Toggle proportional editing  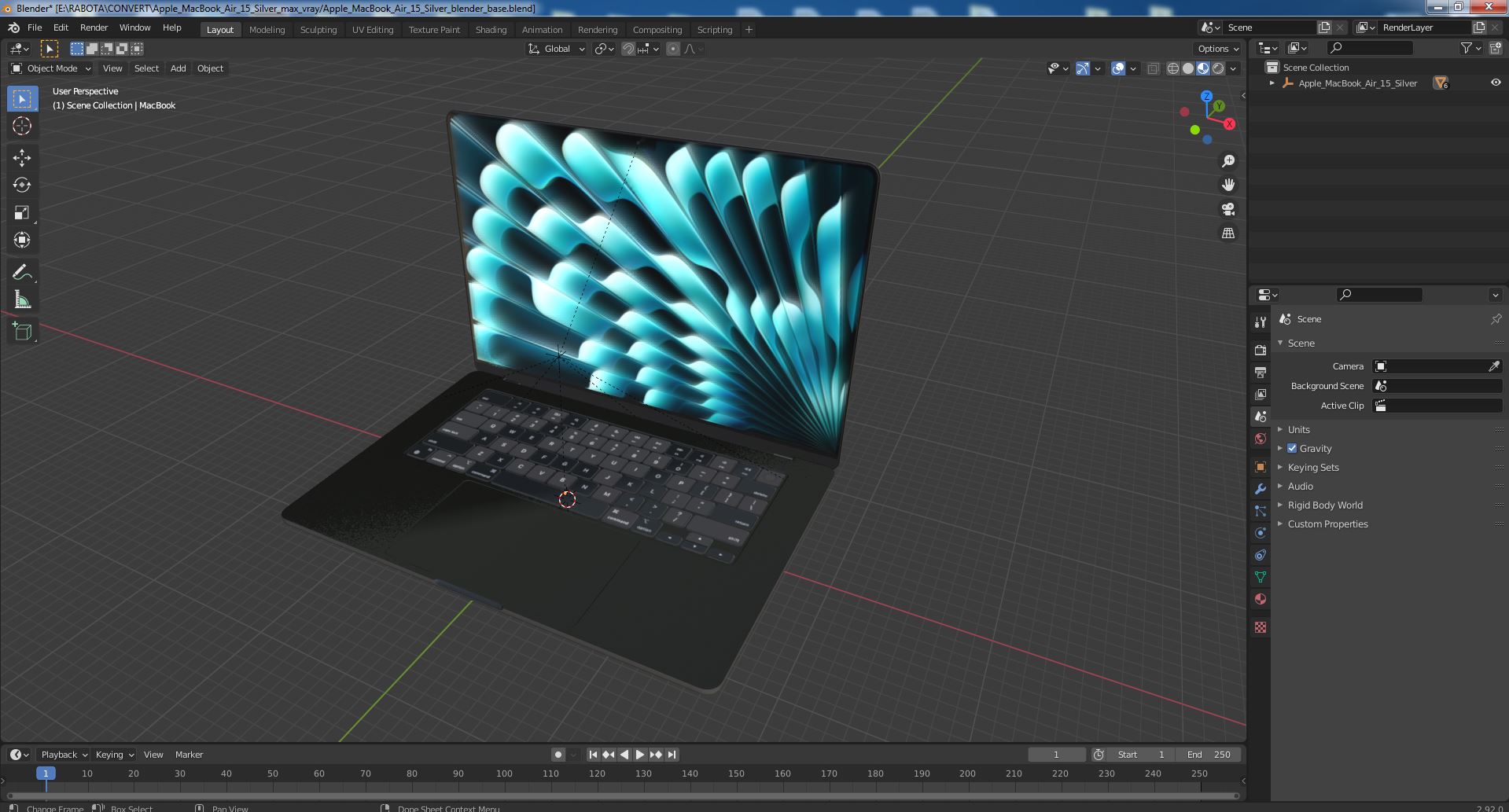pyautogui.click(x=673, y=49)
